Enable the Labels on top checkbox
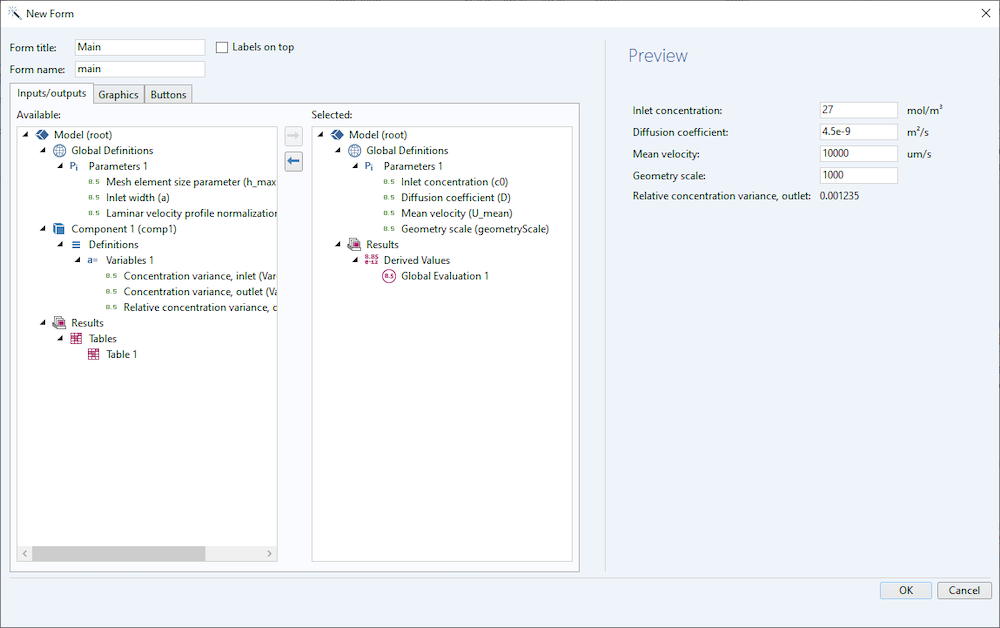Image resolution: width=1000 pixels, height=628 pixels. [x=222, y=47]
